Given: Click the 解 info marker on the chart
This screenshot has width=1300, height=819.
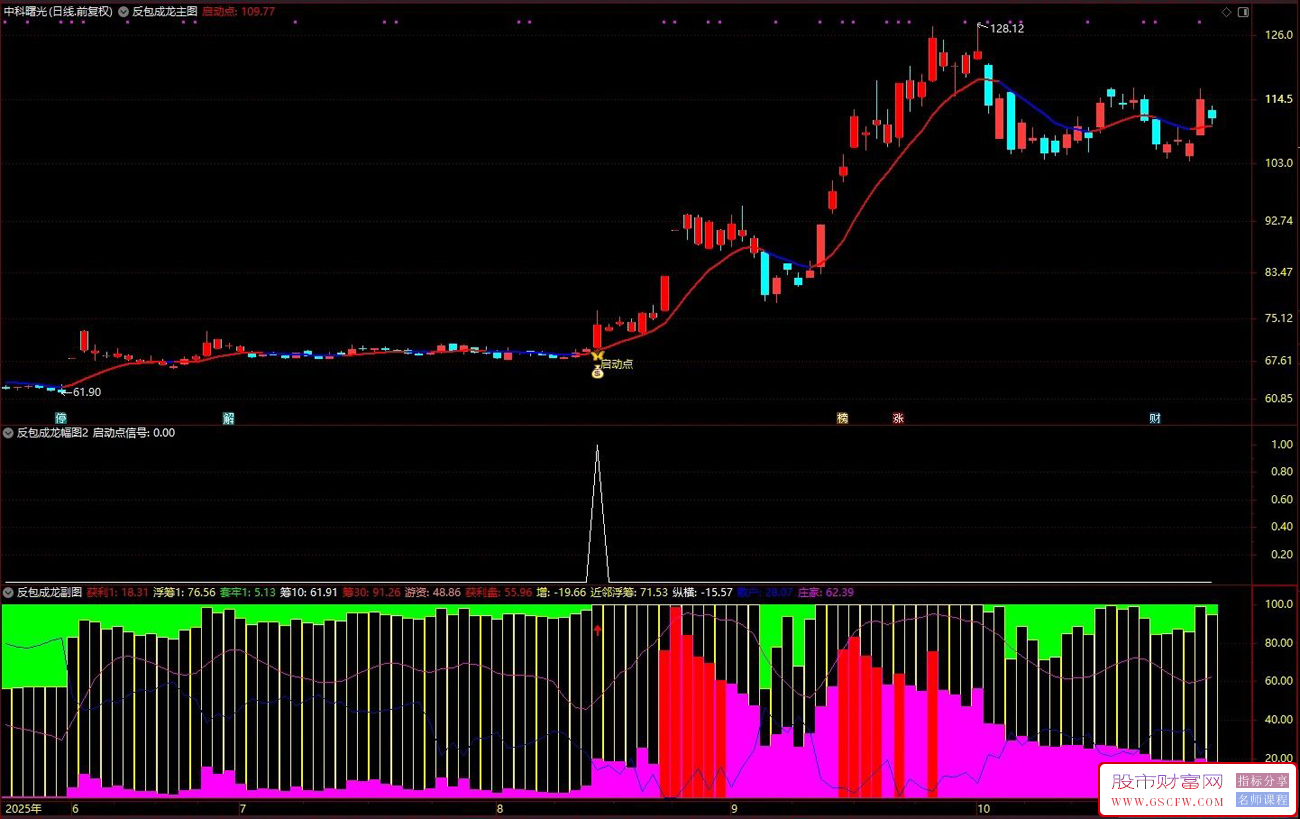Looking at the screenshot, I should click(228, 418).
